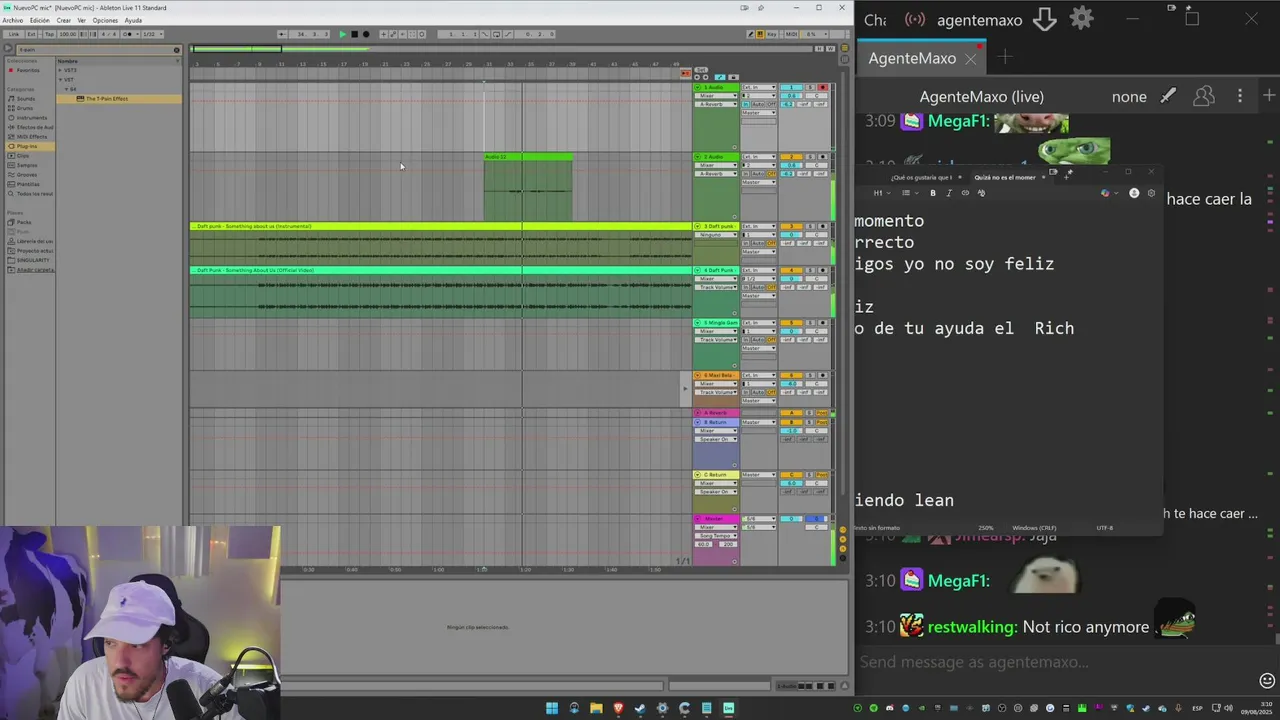Open the Archivo menu

pyautogui.click(x=12, y=20)
